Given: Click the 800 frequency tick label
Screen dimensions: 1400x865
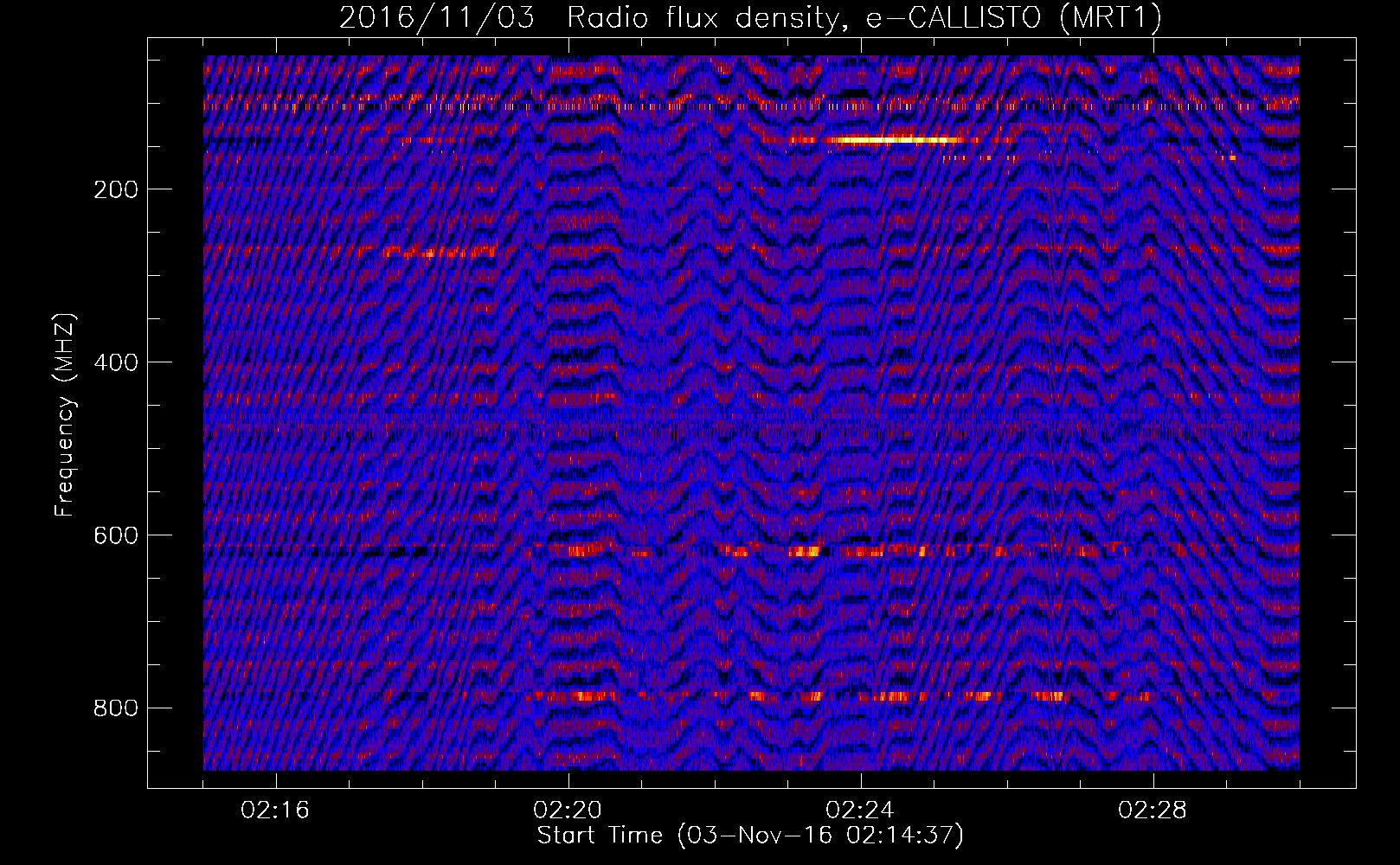Looking at the screenshot, I should pyautogui.click(x=116, y=708).
